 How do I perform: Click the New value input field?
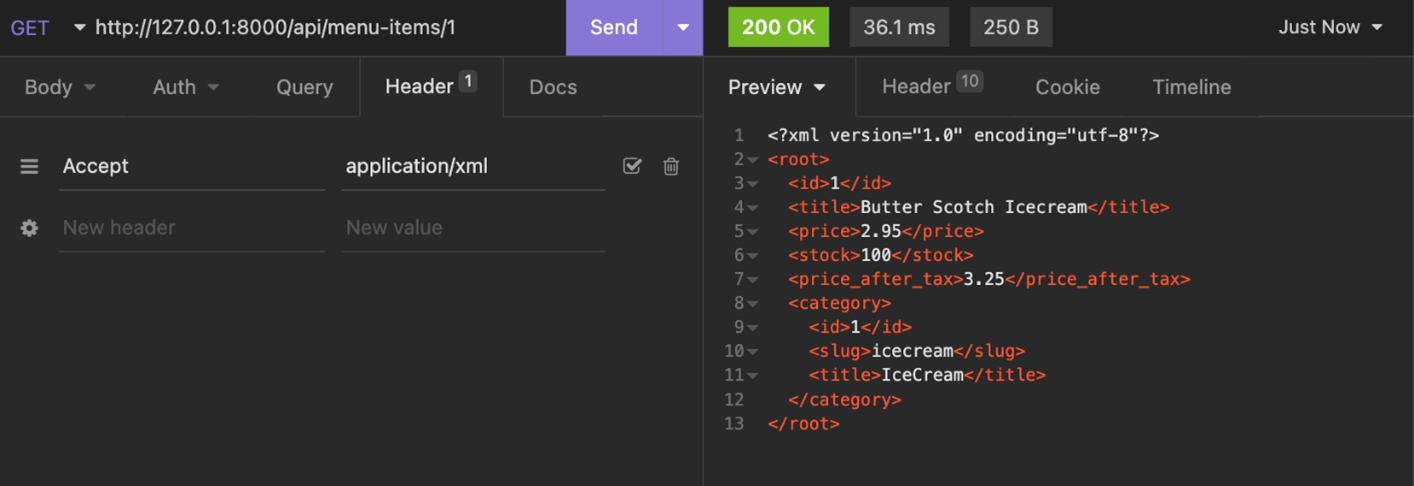(472, 228)
